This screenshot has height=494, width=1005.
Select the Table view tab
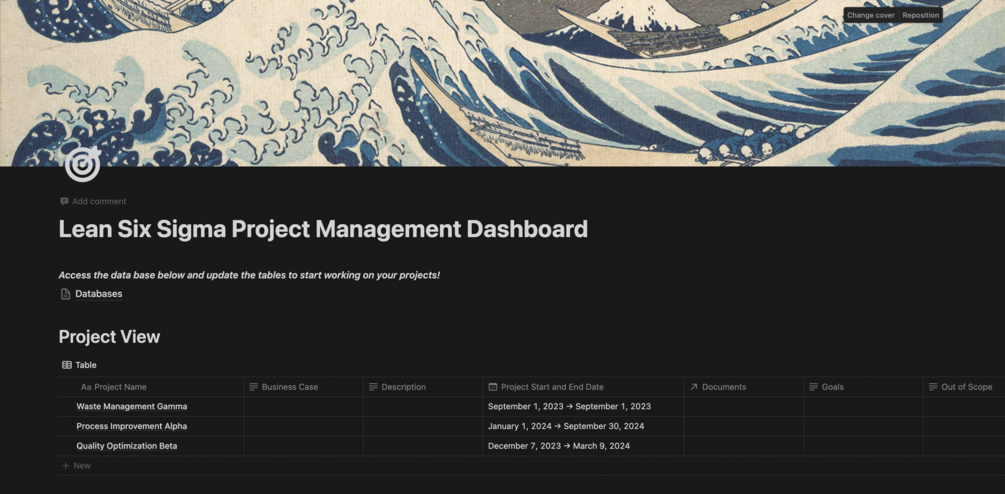(79, 365)
